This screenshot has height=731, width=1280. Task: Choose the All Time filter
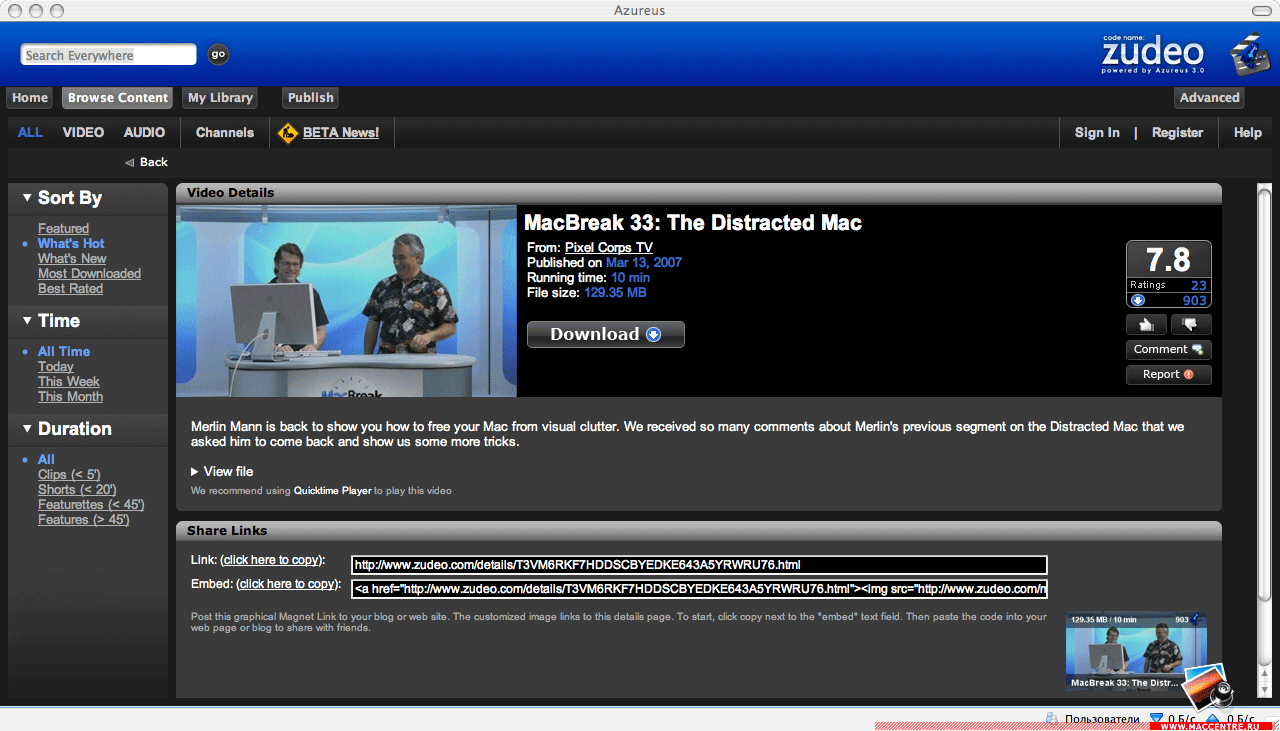coord(64,351)
